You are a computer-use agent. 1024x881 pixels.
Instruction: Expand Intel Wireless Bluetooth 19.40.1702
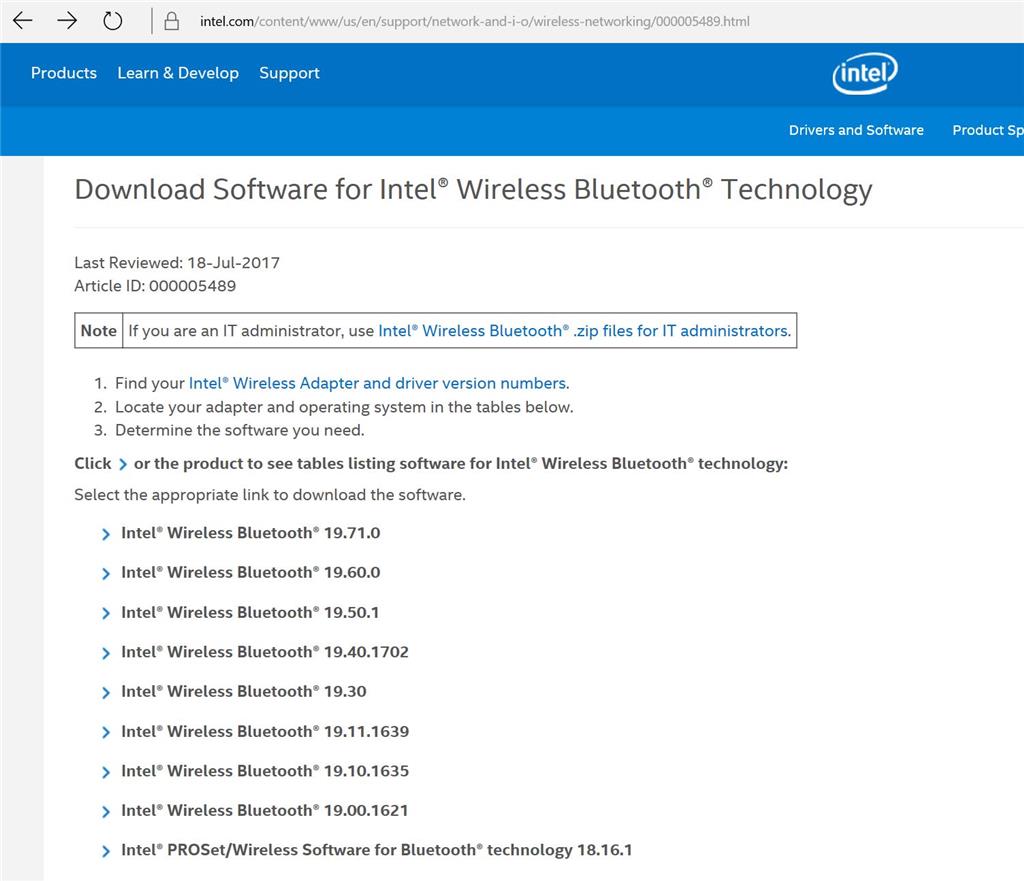264,652
